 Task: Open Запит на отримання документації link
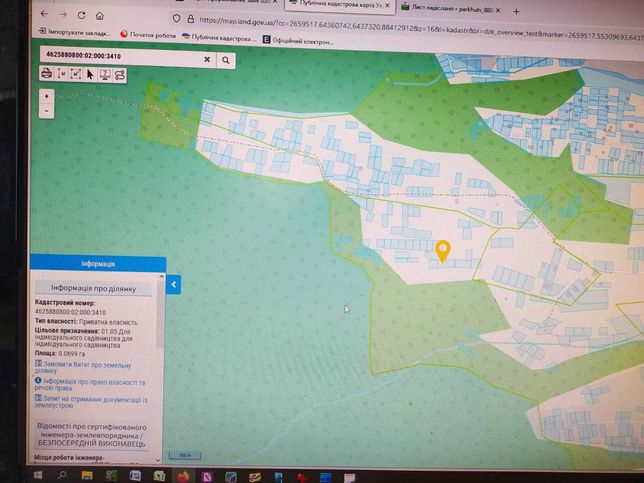[x=91, y=402]
